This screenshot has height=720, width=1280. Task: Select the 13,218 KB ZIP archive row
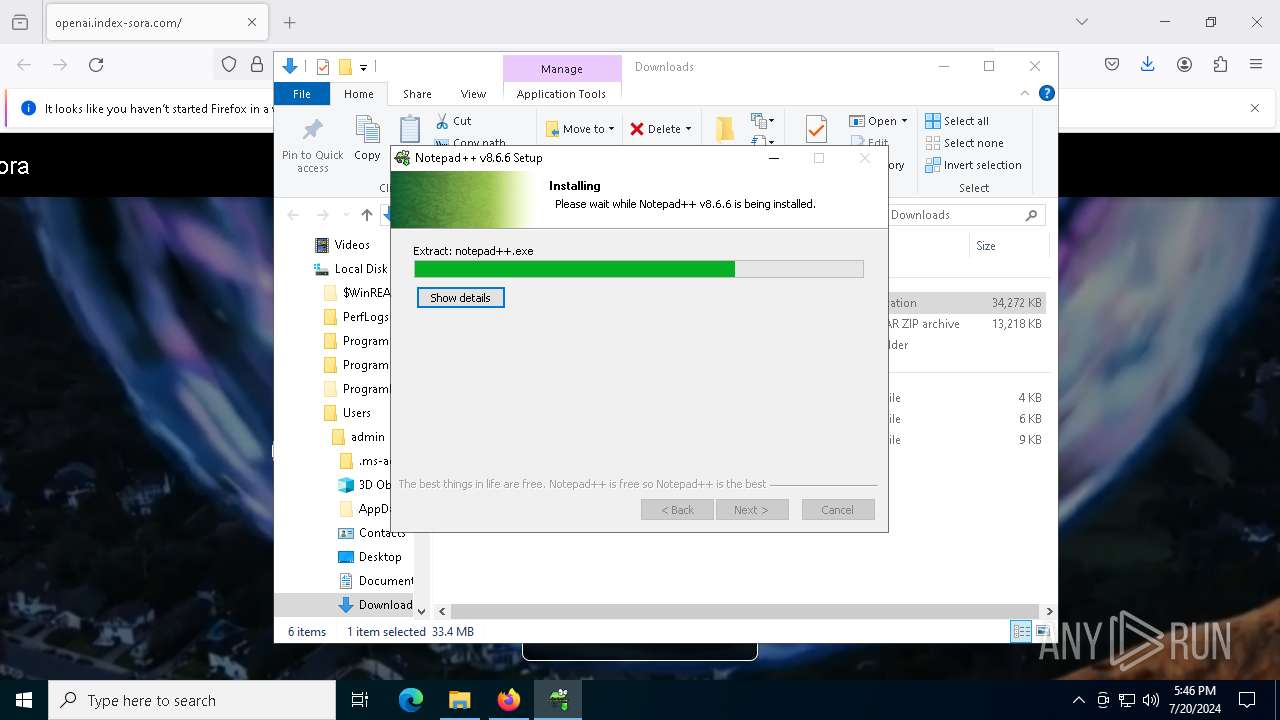[967, 324]
